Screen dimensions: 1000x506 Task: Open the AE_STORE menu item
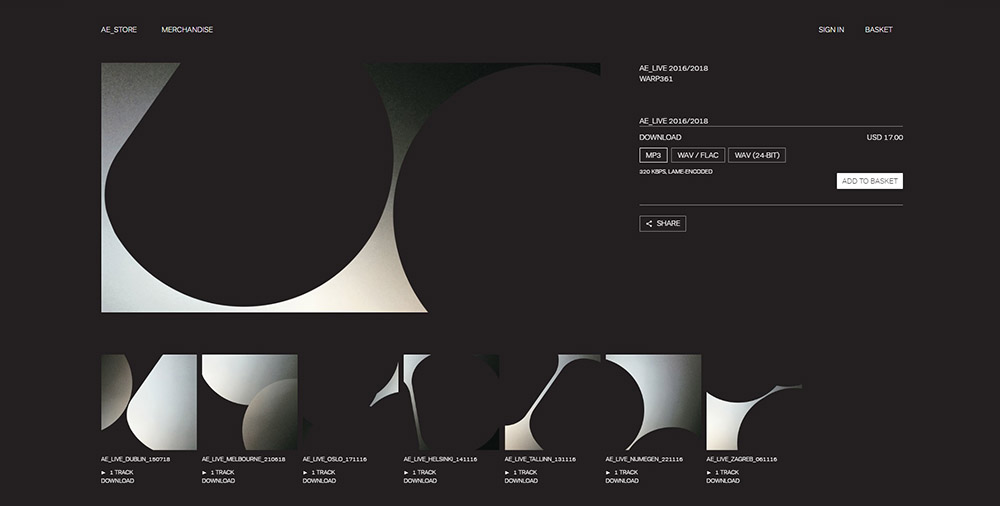coord(119,30)
